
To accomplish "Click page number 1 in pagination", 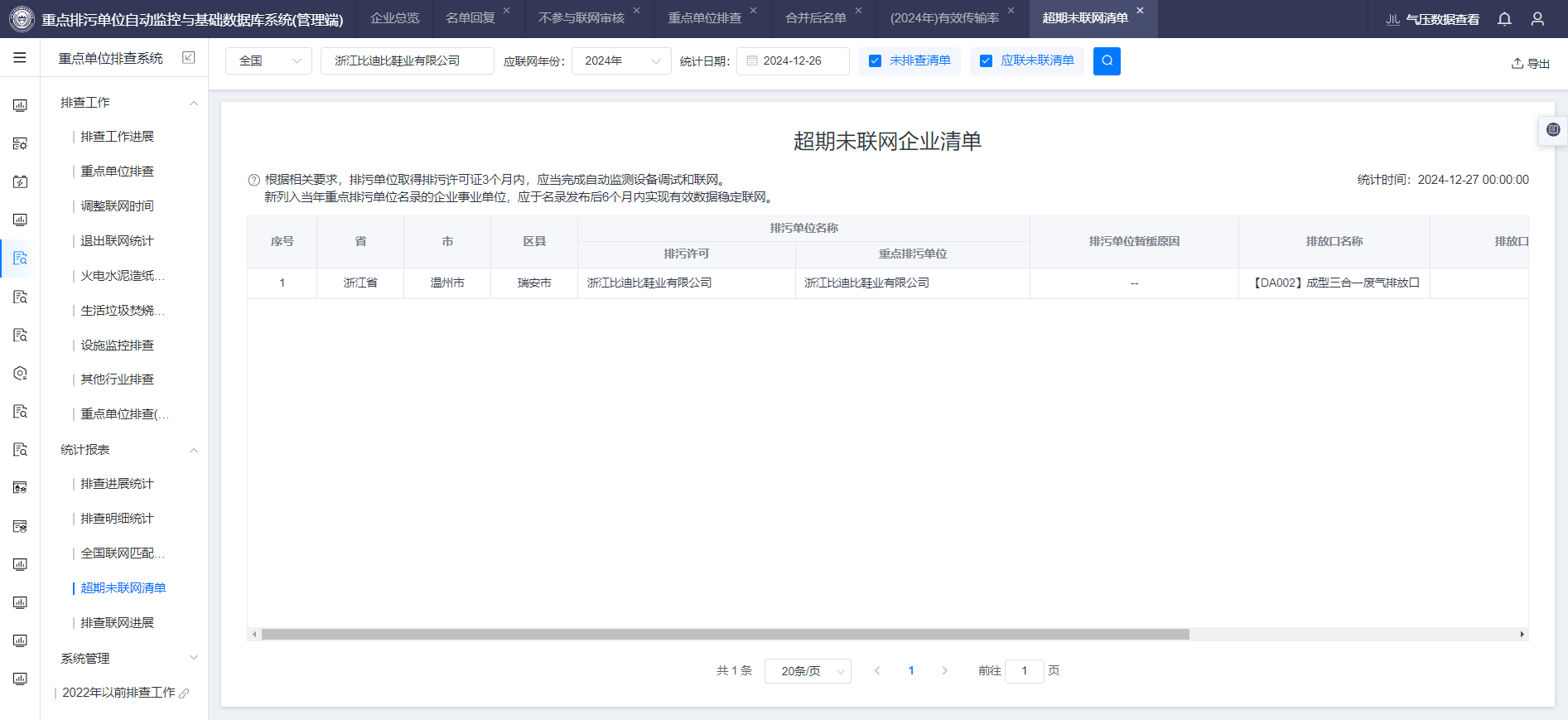I will coord(911,670).
